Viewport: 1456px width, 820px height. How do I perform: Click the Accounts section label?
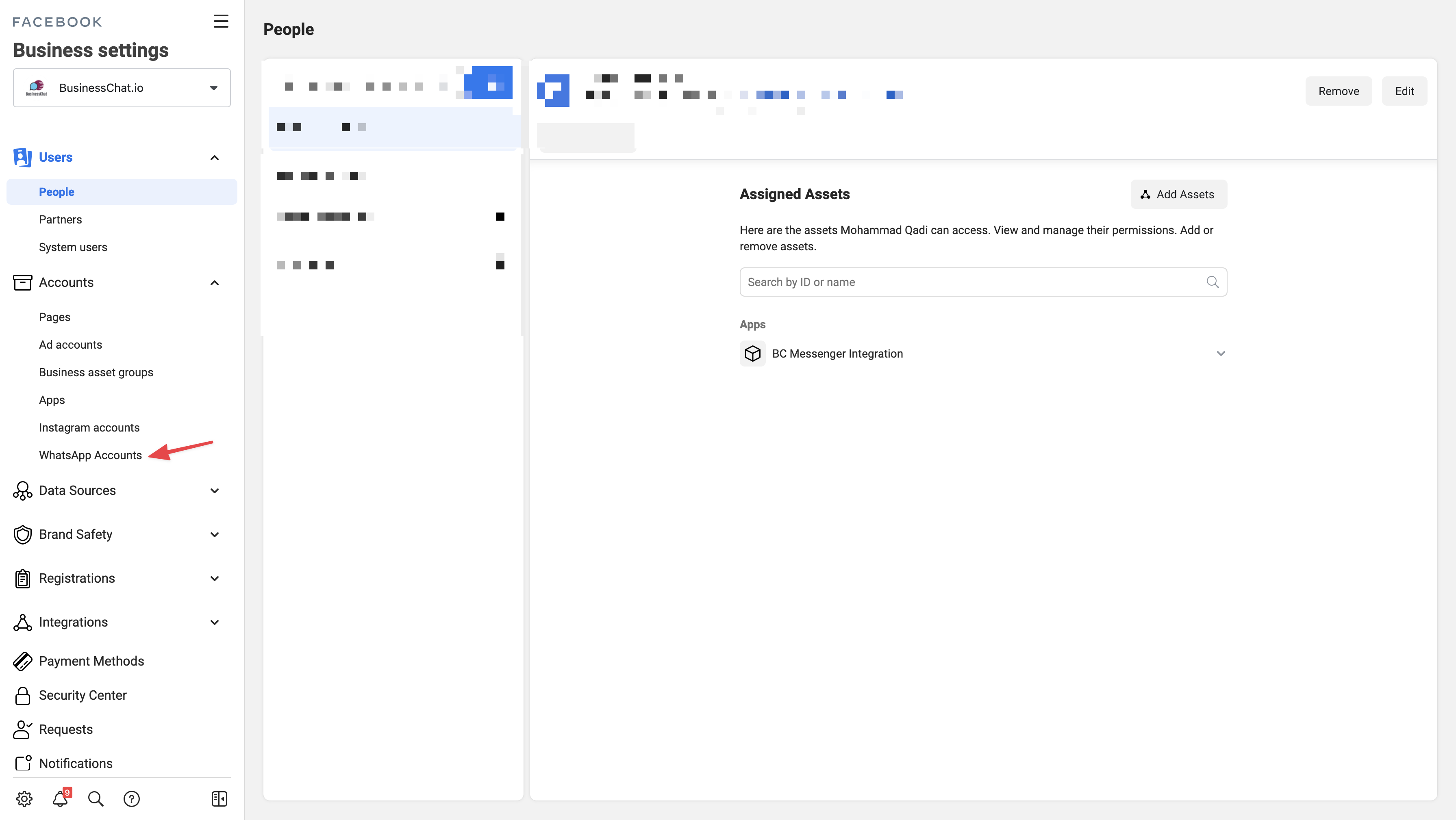tap(66, 282)
